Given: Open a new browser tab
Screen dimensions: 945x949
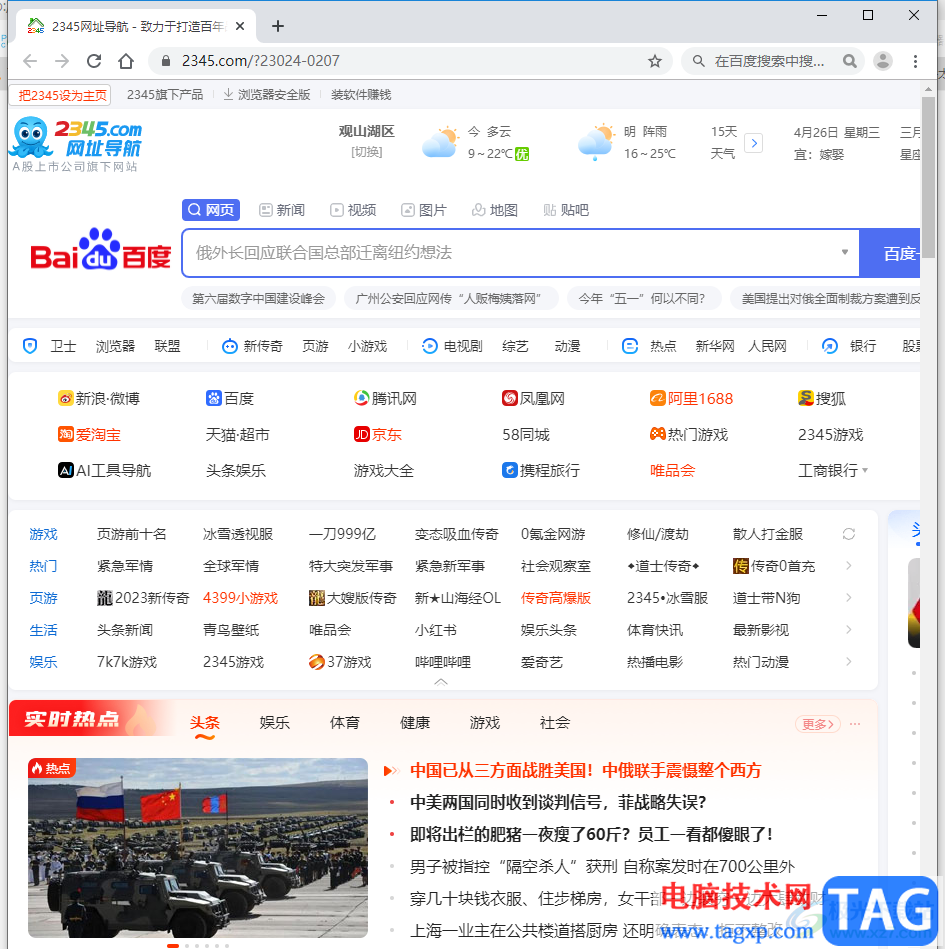Looking at the screenshot, I should 278,26.
